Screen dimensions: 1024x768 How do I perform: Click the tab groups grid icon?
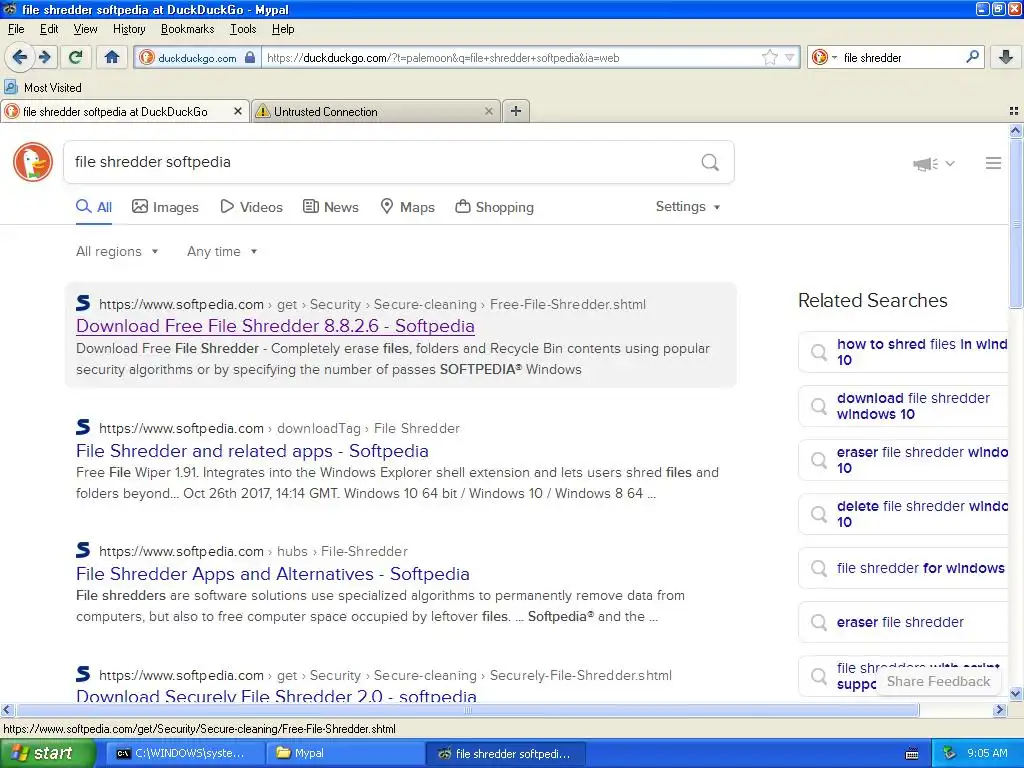pyautogui.click(x=1014, y=112)
